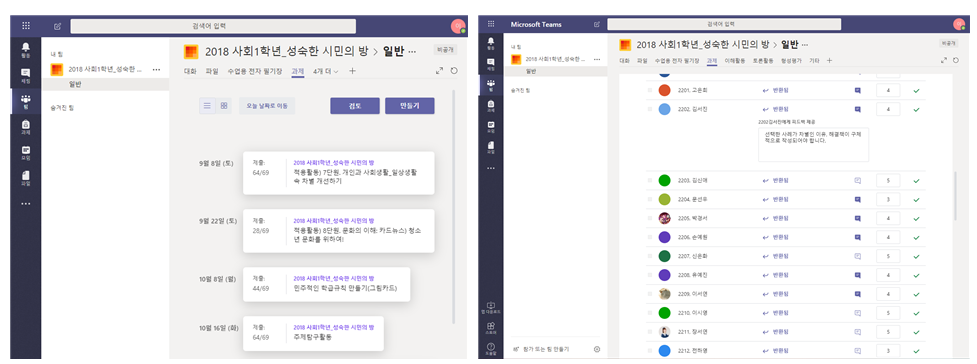Image resolution: width=977 pixels, height=364 pixels.
Task: Open more apps ellipsis in left window sidebar
Action: tap(26, 203)
